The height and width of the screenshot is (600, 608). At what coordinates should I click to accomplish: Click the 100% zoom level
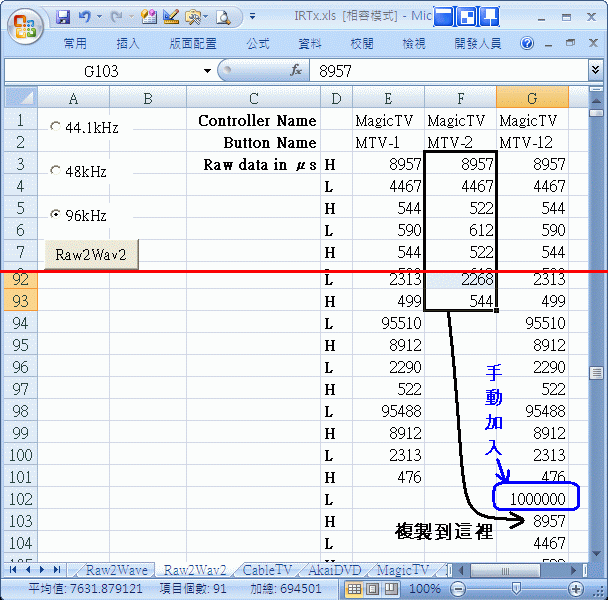click(425, 589)
